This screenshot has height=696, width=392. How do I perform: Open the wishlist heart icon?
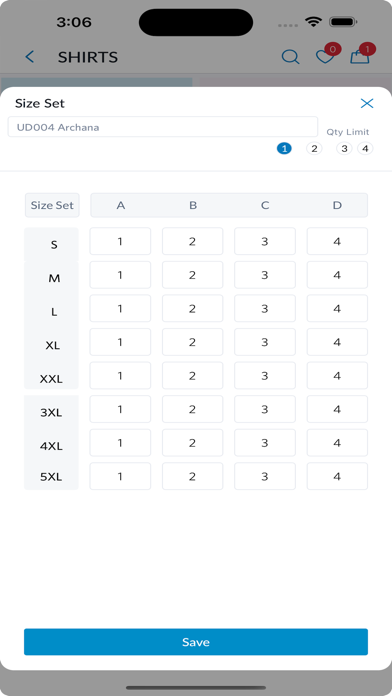[325, 57]
